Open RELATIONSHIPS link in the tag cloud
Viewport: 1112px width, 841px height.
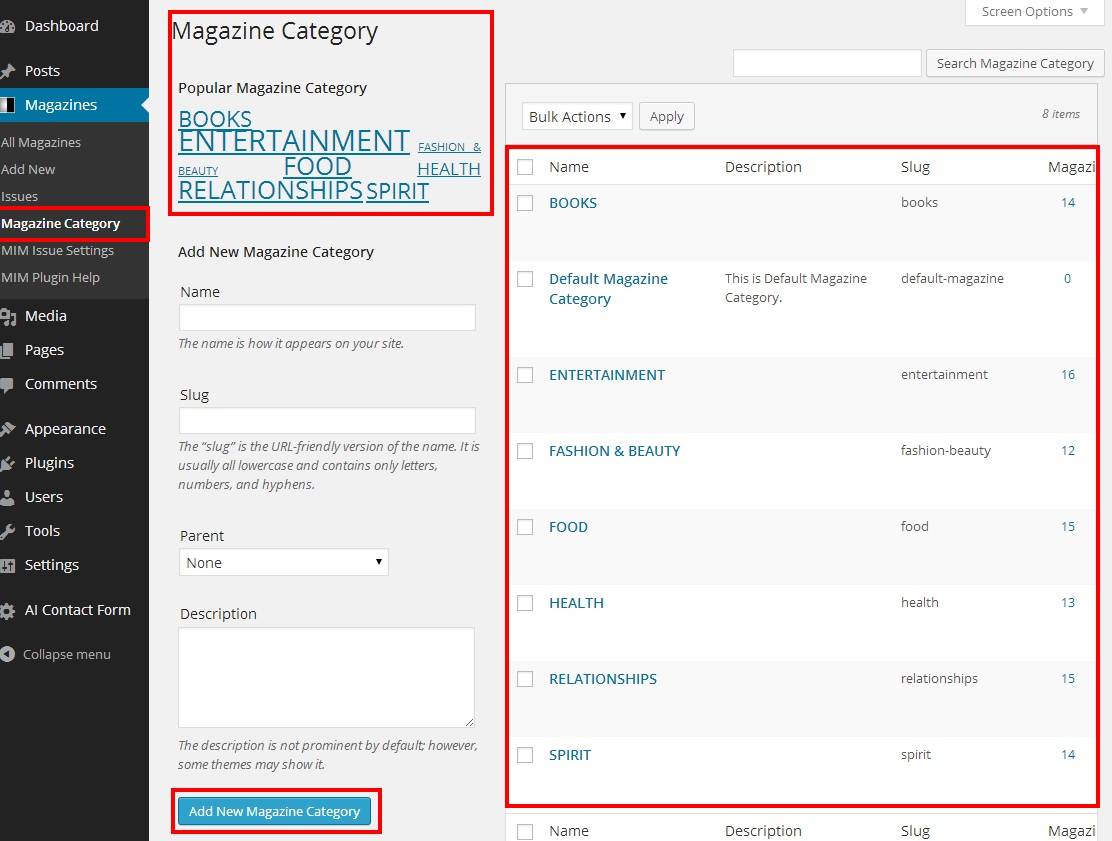[x=270, y=190]
